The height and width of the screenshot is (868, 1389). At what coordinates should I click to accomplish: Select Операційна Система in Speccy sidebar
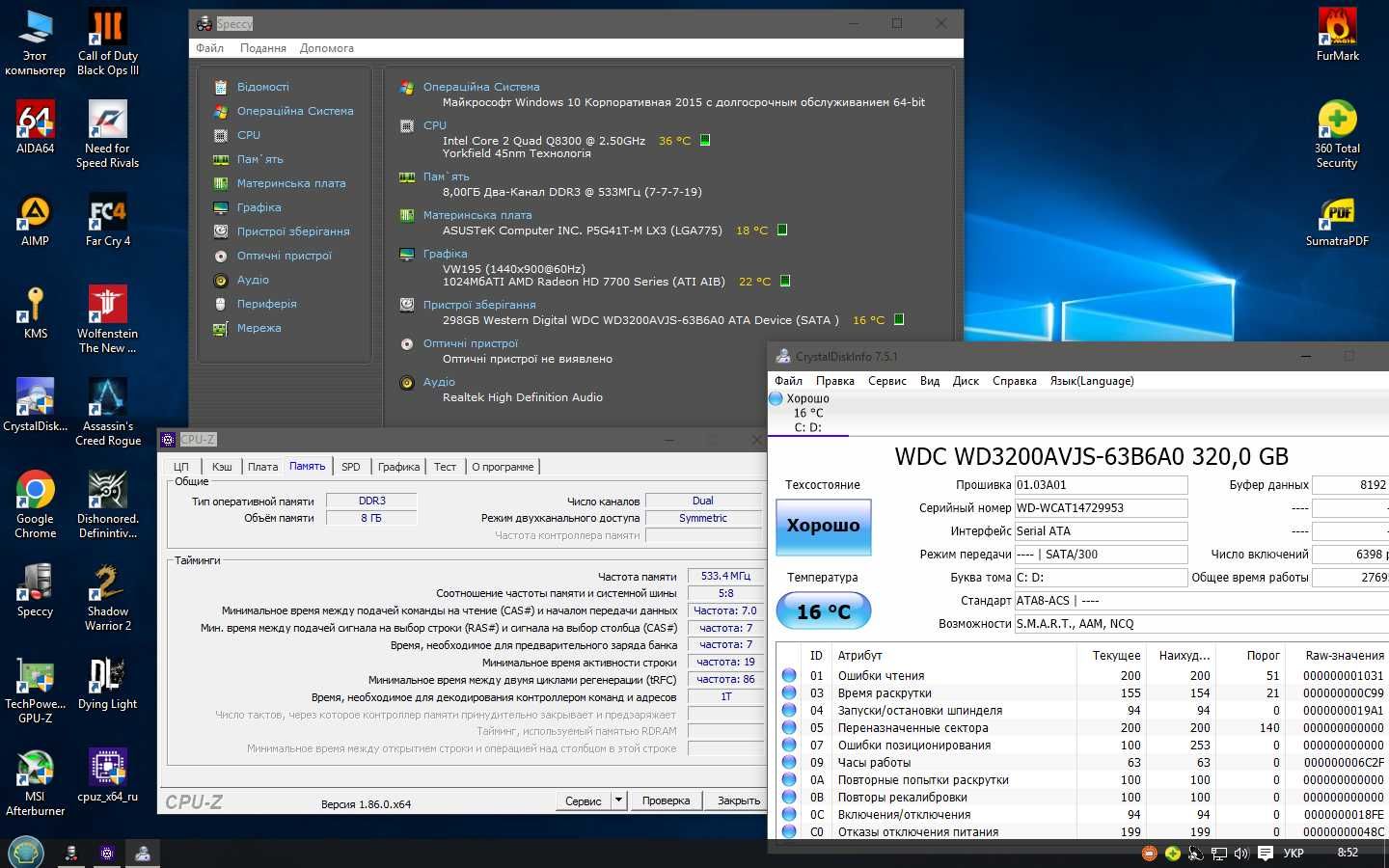click(295, 111)
